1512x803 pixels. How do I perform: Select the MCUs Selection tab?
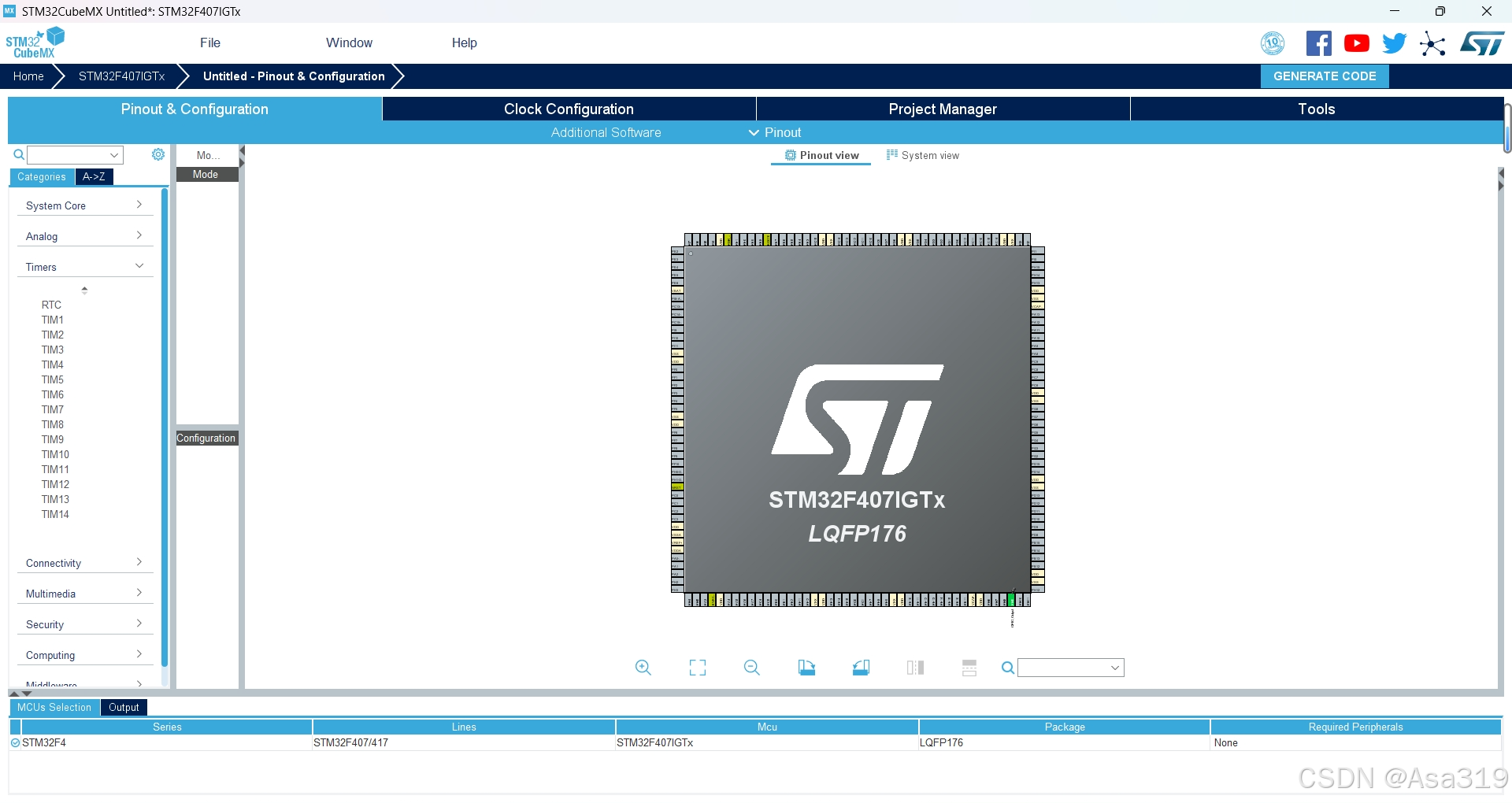point(54,707)
